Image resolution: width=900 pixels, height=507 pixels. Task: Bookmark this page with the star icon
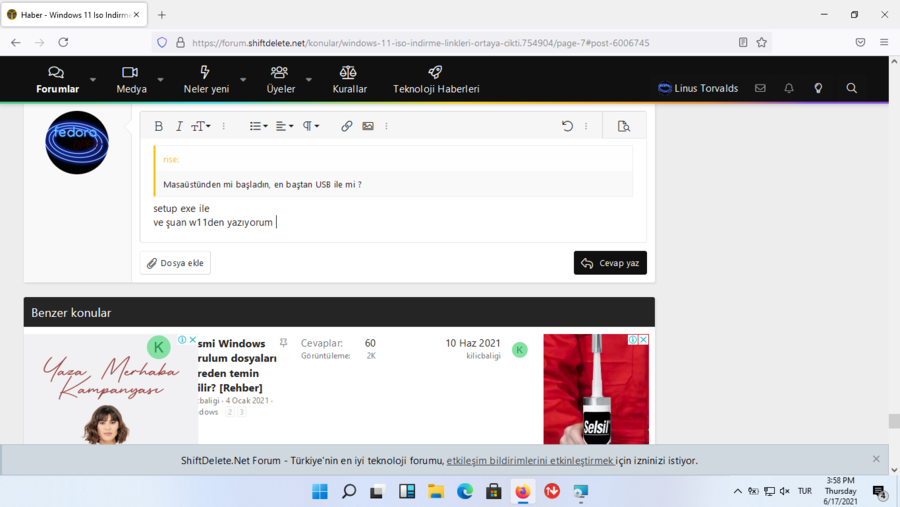(762, 42)
